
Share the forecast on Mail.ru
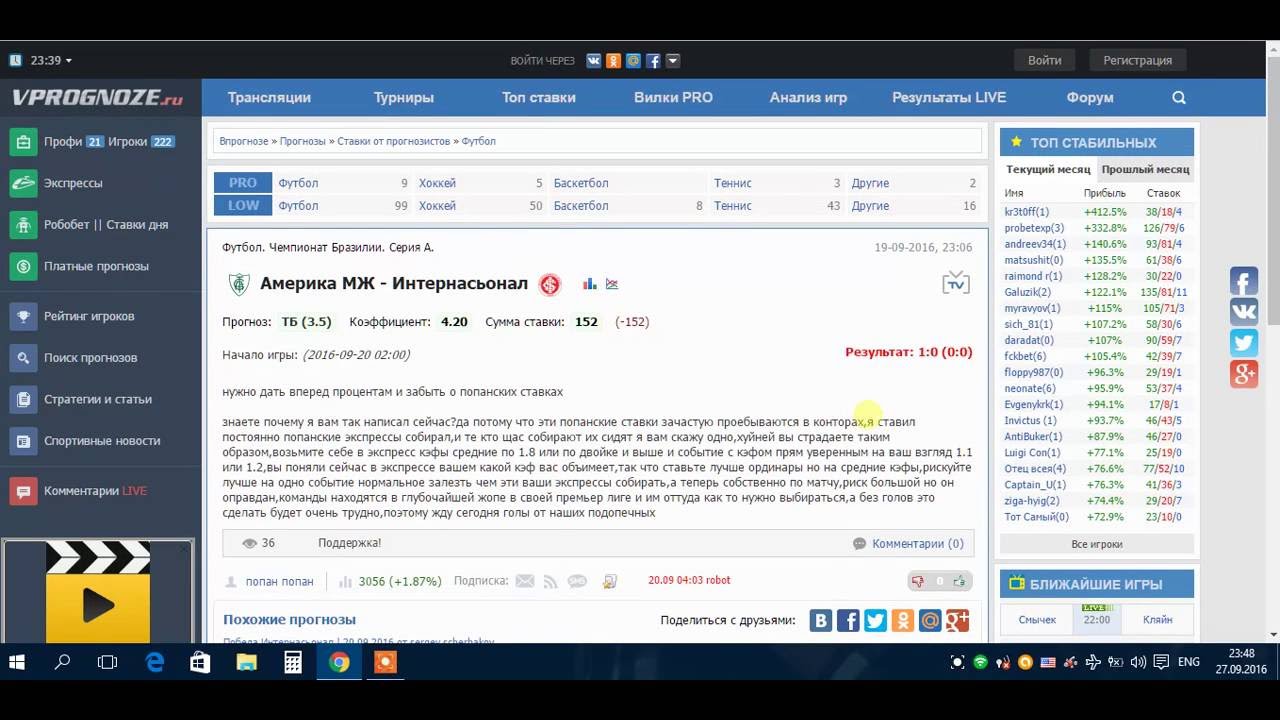930,621
